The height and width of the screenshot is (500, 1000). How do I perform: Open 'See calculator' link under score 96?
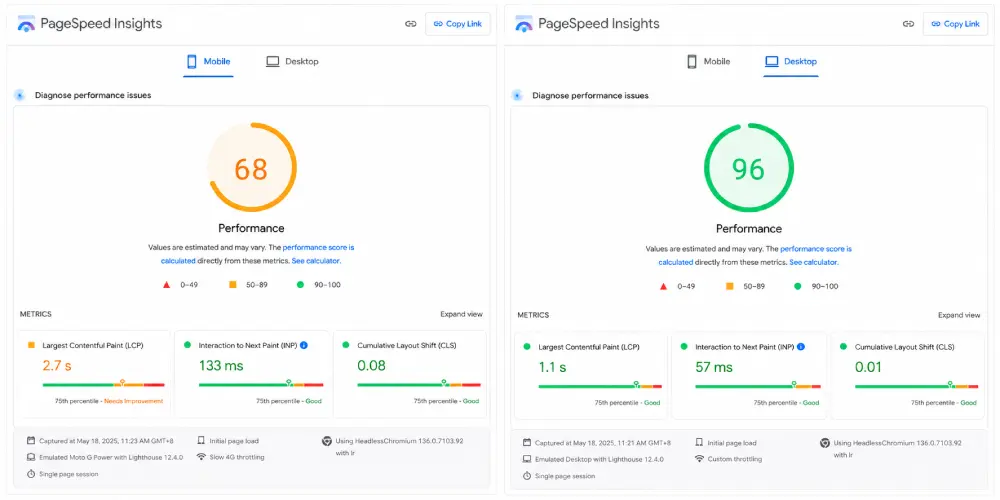coord(813,262)
